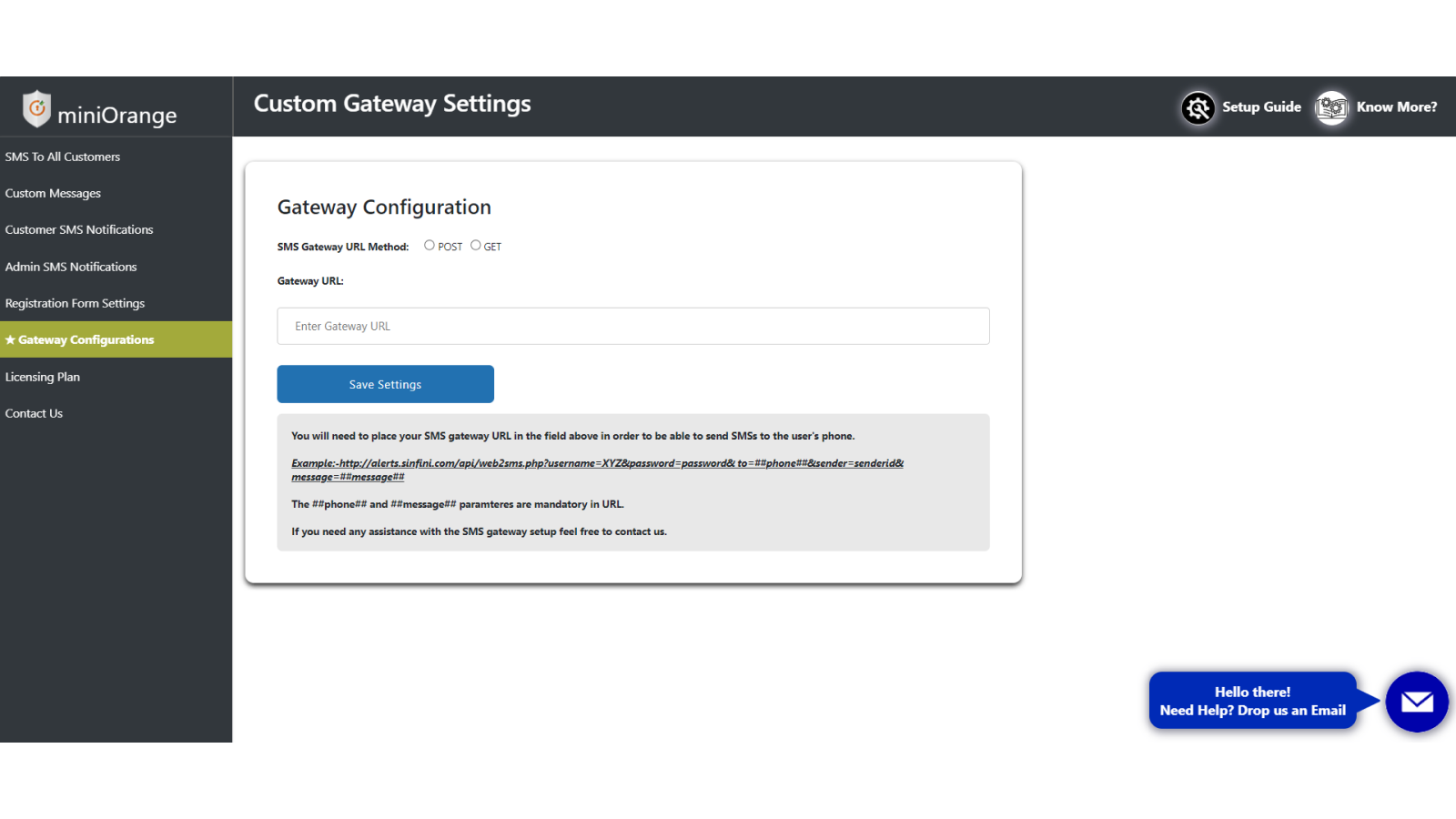View the Licensing Plan page
The width and height of the screenshot is (1456, 819).
[43, 377]
